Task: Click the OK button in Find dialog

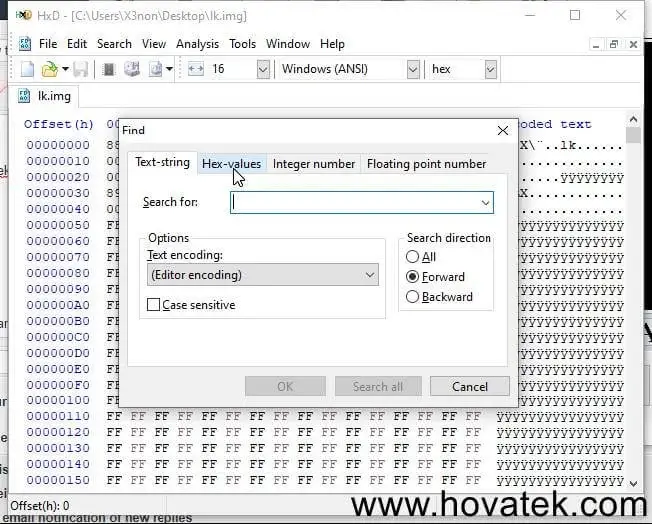Action: click(x=285, y=386)
